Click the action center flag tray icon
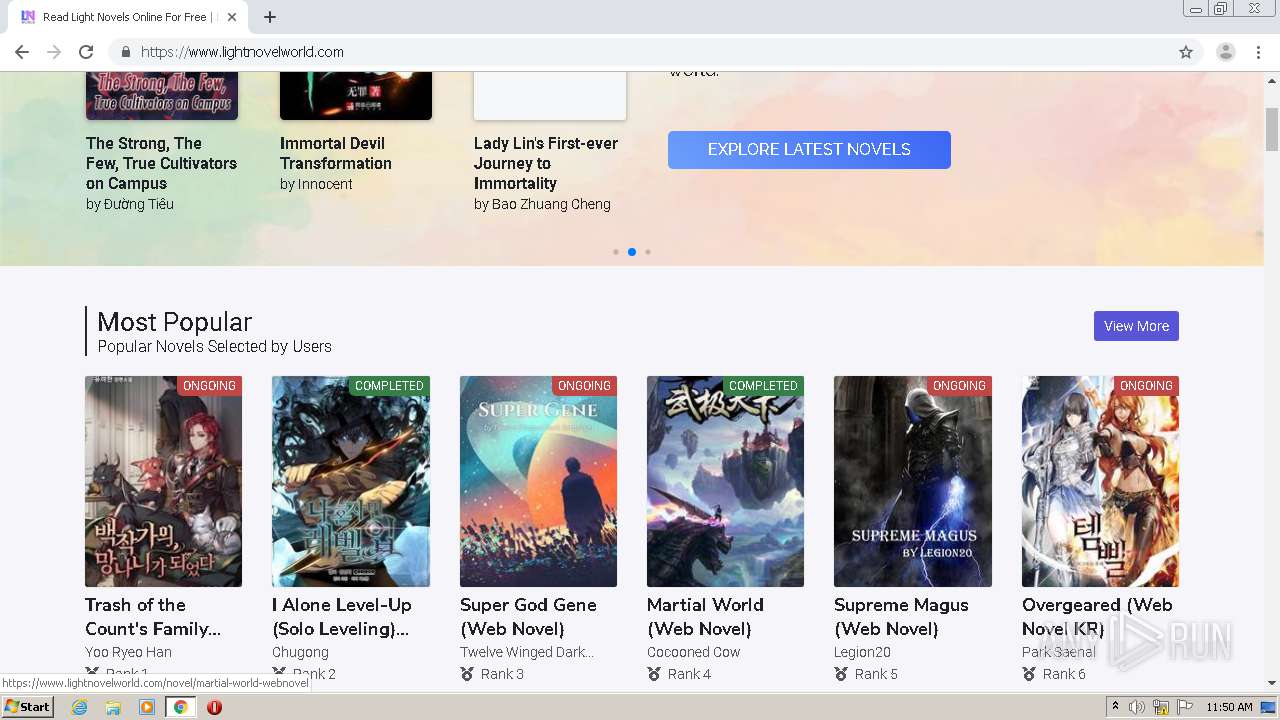Screen dimensions: 1280x720 1185,707
